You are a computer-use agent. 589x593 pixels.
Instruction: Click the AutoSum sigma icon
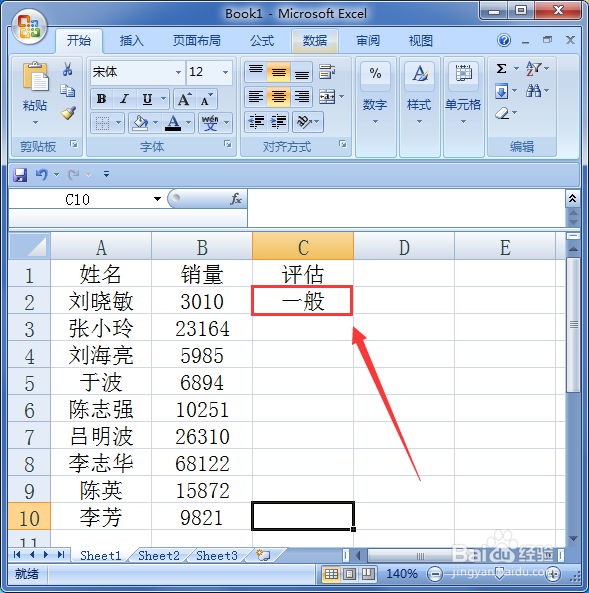click(501, 68)
